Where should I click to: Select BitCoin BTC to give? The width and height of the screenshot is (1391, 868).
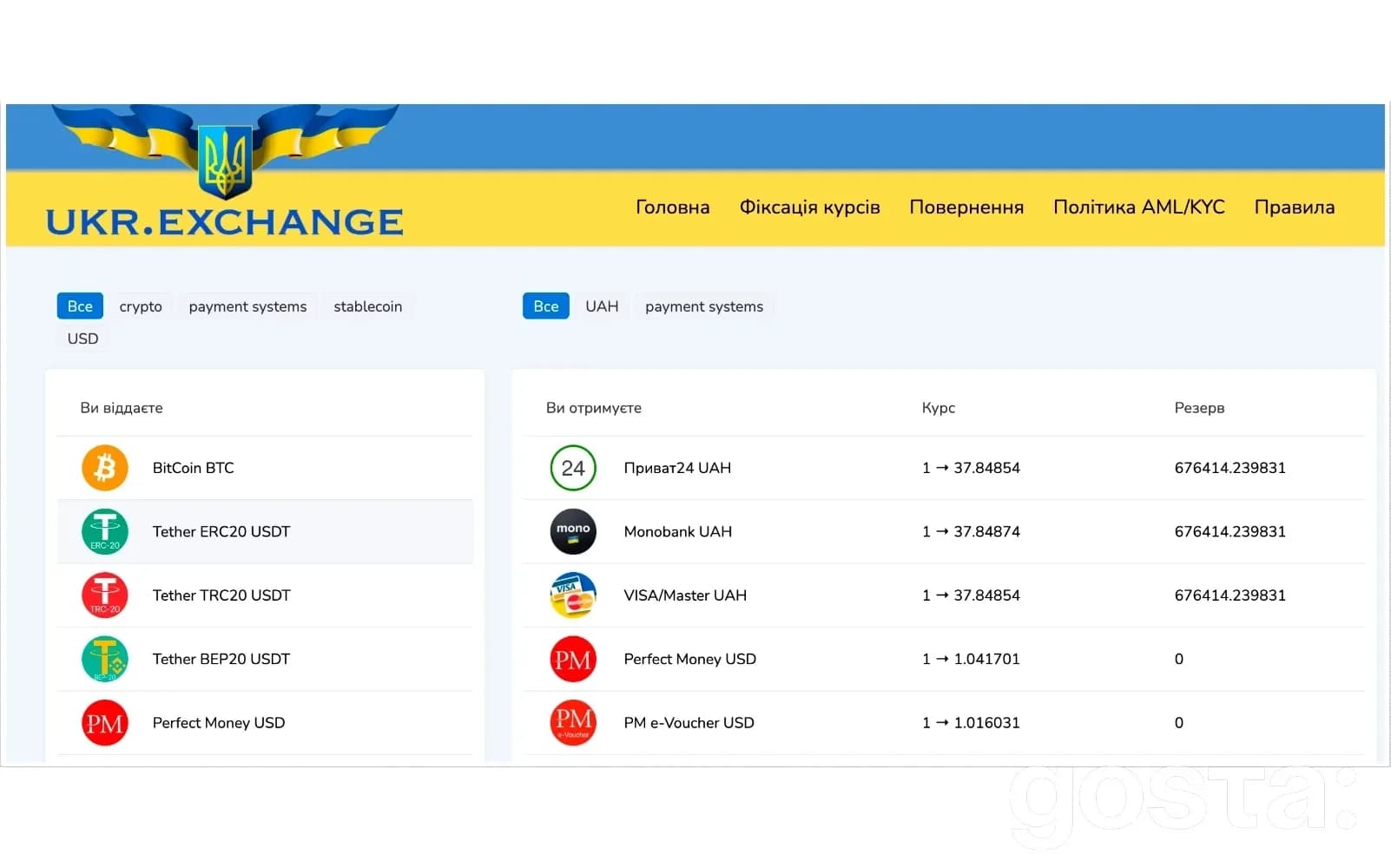pos(265,468)
